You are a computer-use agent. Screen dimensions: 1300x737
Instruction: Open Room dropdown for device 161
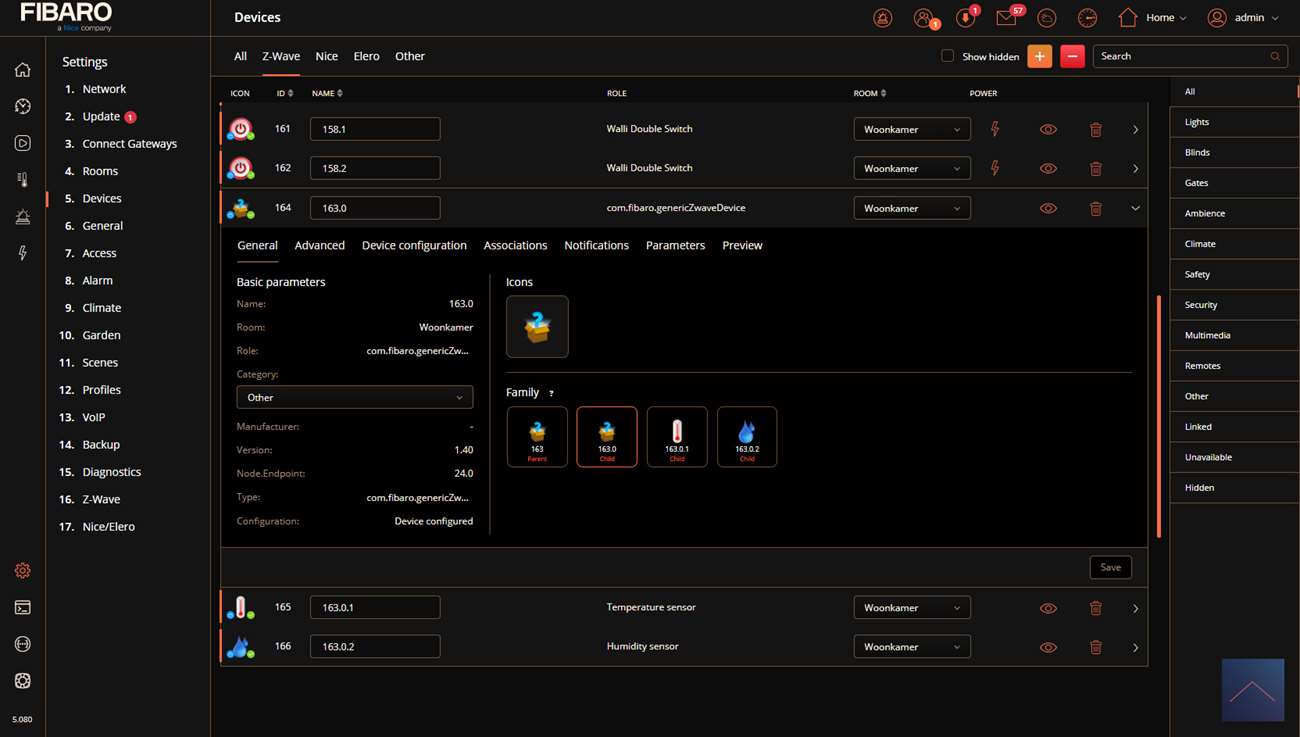pos(911,130)
